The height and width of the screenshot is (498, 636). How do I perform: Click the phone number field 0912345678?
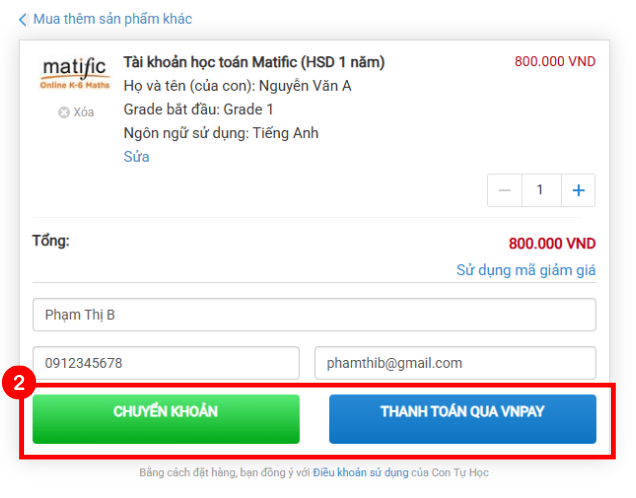click(x=166, y=363)
